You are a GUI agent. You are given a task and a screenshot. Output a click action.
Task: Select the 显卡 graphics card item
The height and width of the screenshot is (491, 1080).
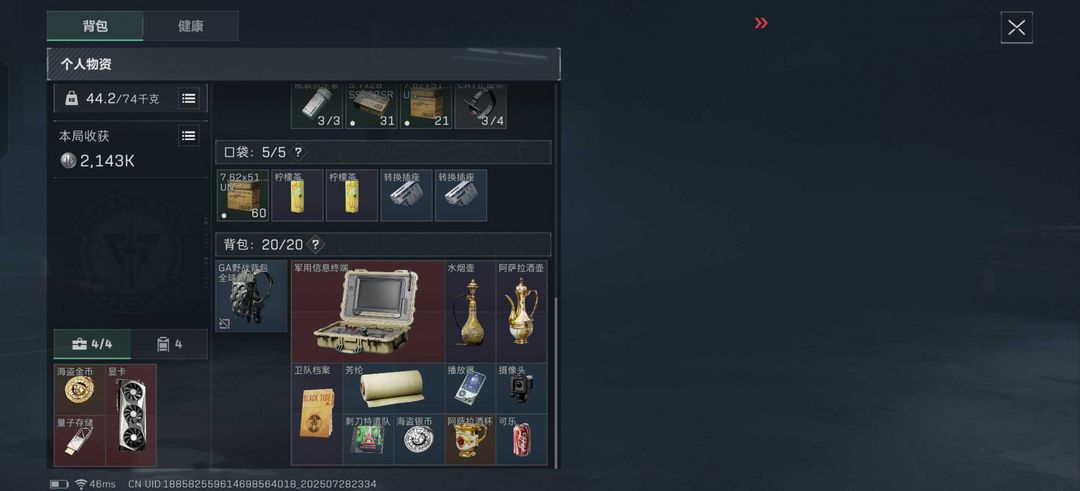(131, 415)
